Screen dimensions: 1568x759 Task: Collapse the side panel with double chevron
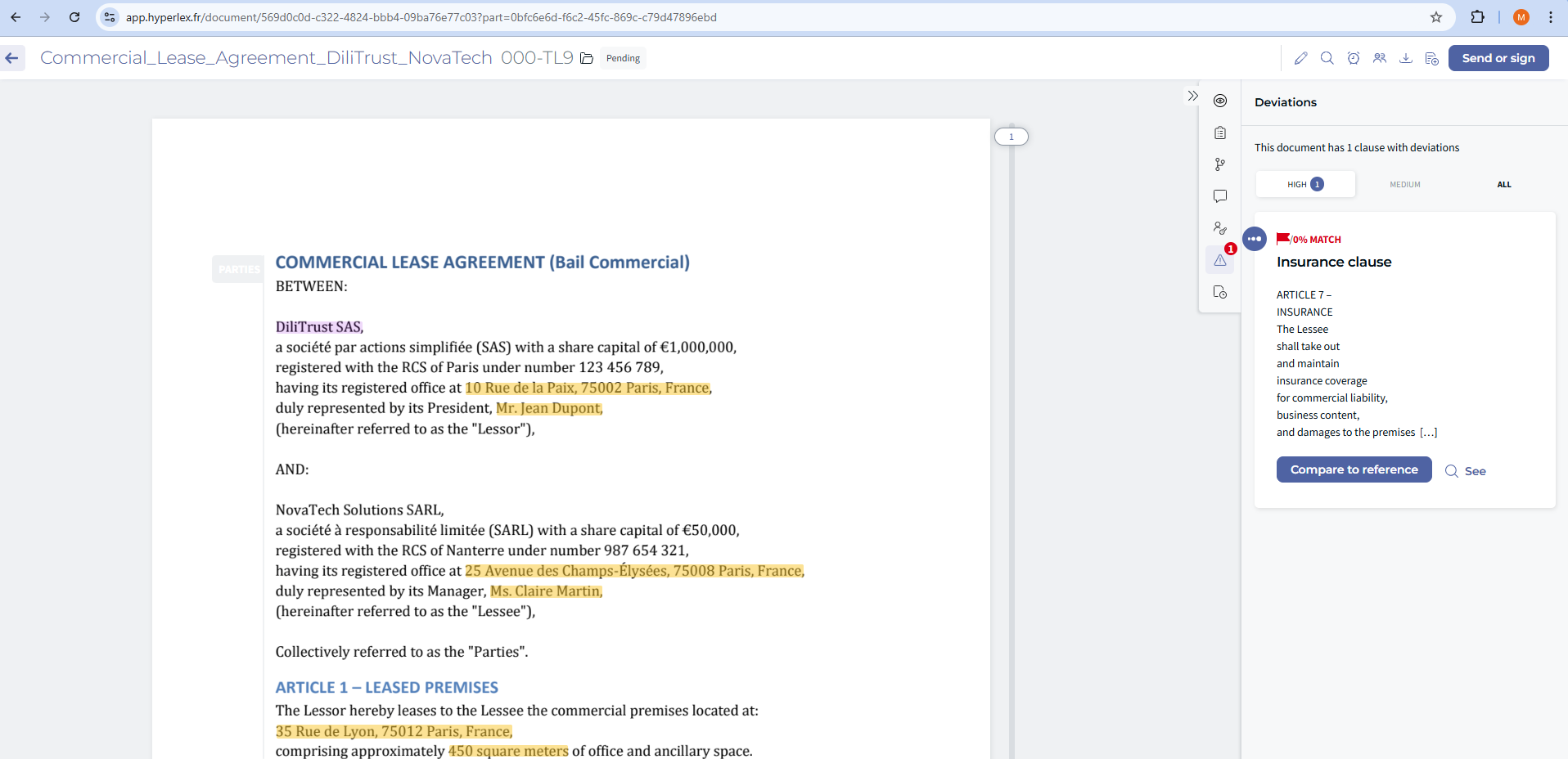[1192, 96]
